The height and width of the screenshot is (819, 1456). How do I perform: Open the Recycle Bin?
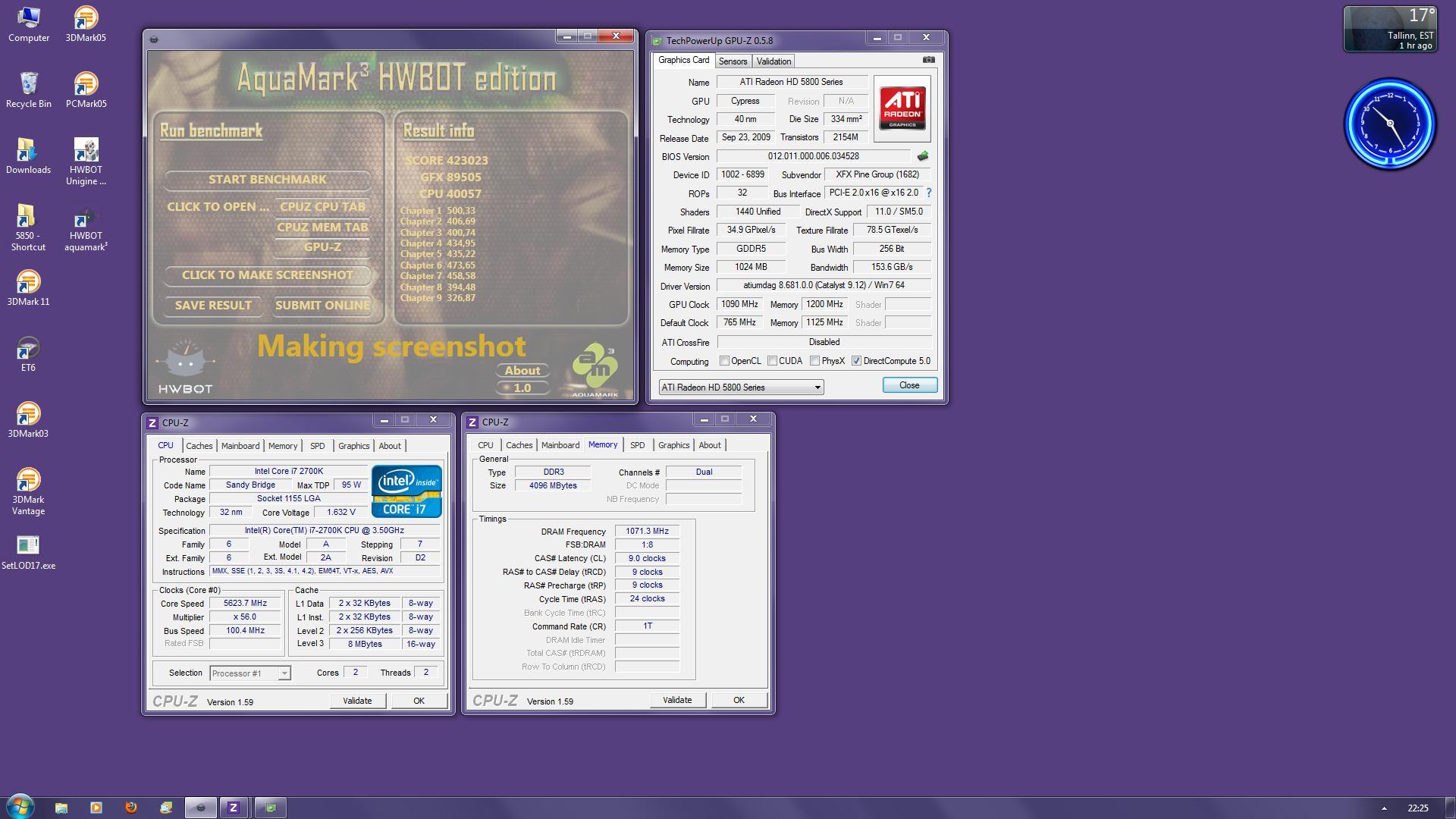coord(29,90)
